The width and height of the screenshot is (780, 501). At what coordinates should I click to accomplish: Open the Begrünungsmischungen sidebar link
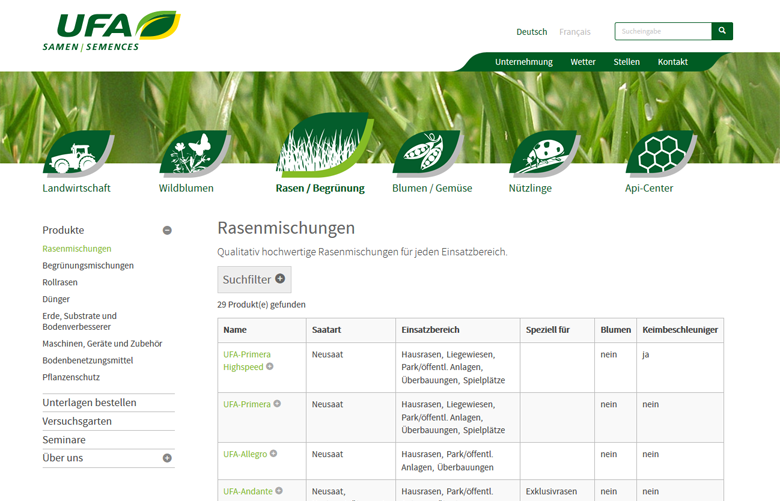88,266
